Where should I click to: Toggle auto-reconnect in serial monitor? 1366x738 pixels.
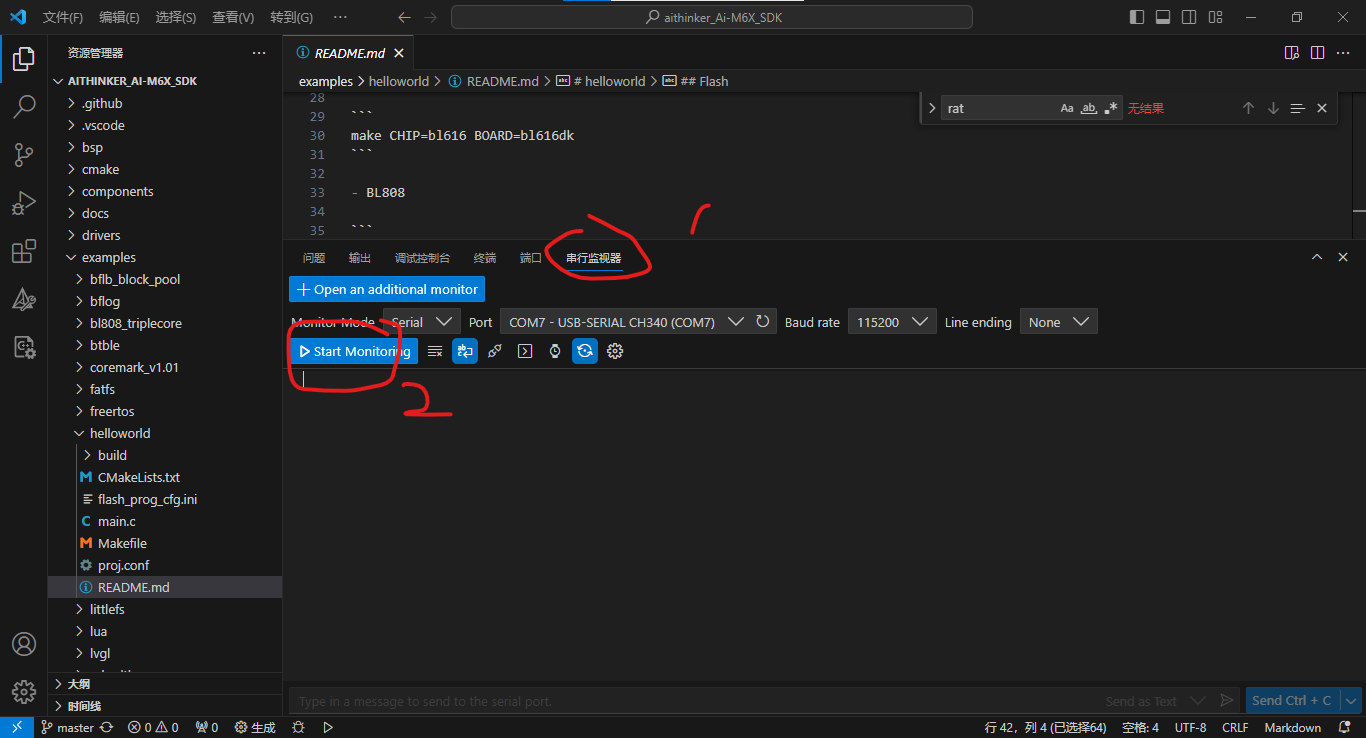click(585, 351)
